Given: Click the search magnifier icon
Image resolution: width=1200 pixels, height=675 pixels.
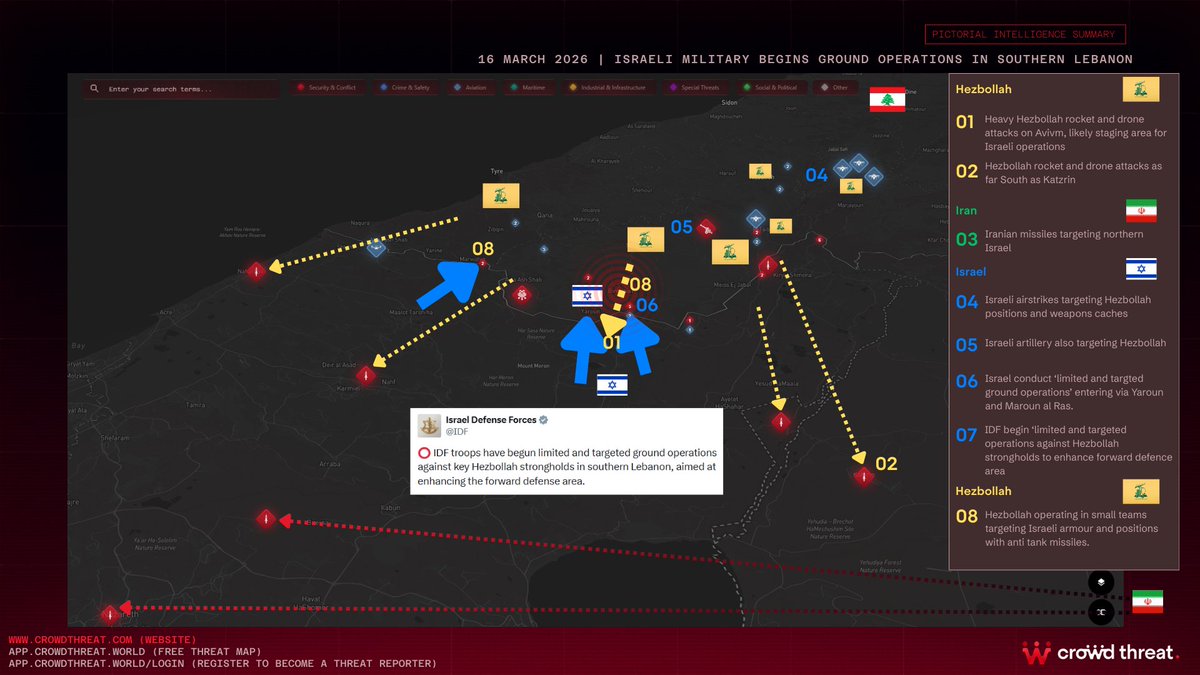Looking at the screenshot, I should pyautogui.click(x=94, y=89).
